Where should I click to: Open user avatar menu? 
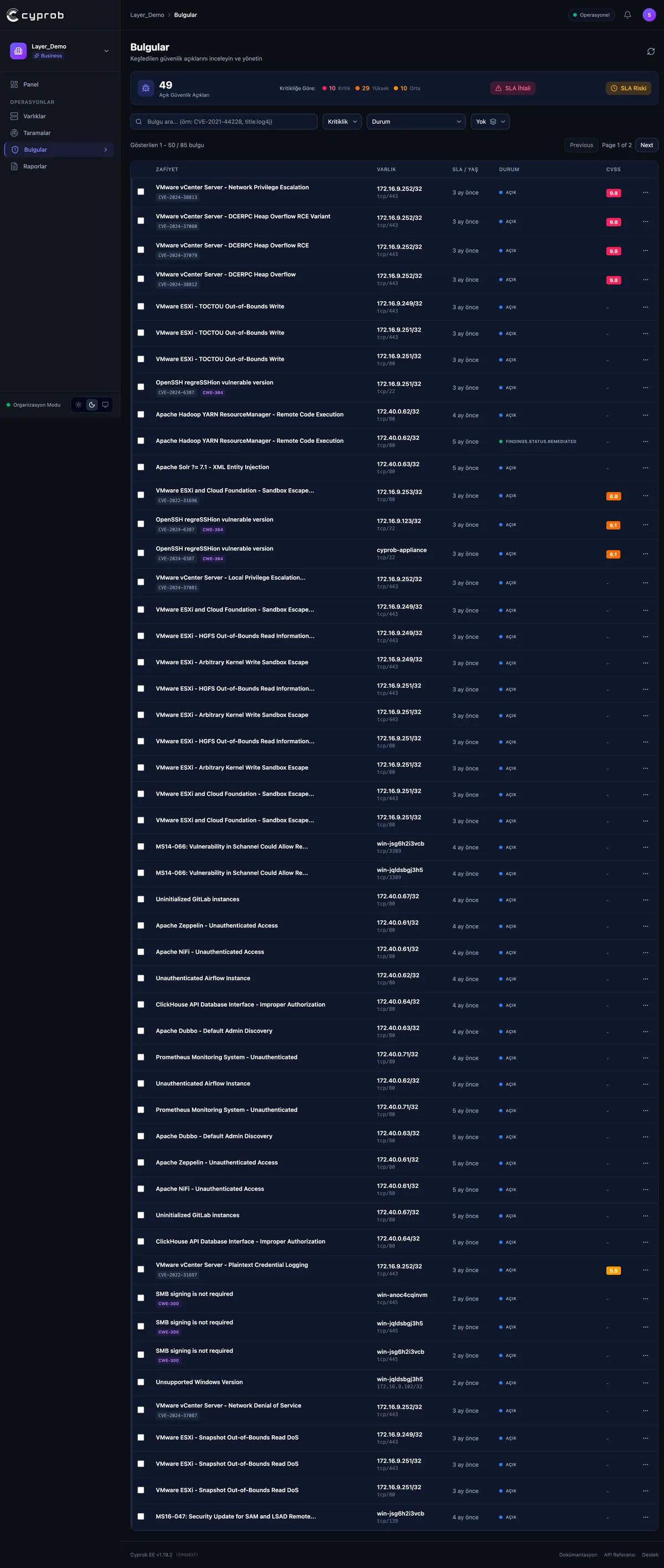click(649, 14)
